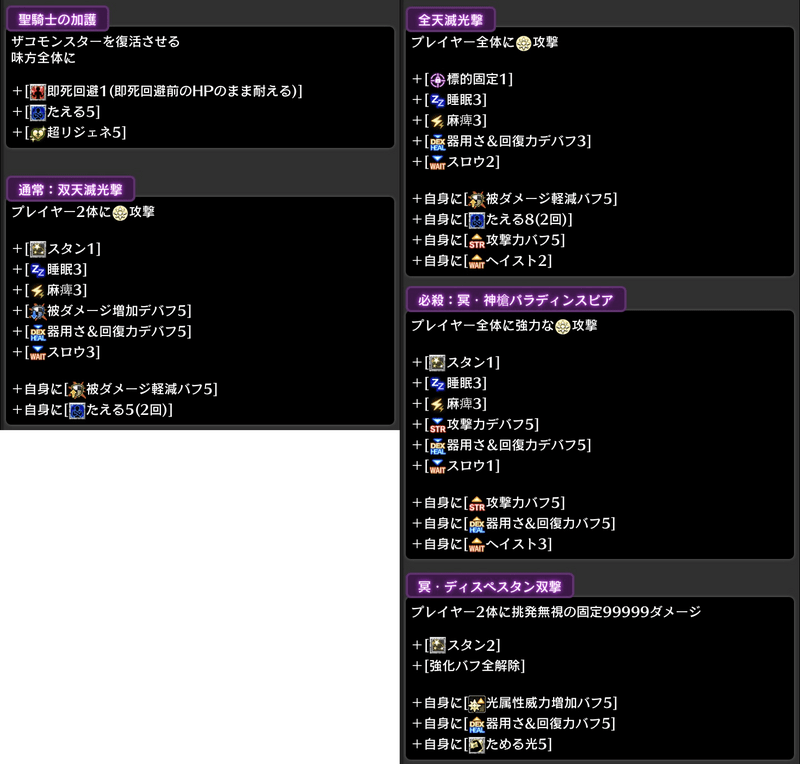Click the スロウ3 WAIT icon
Screen dimensions: 800x764
tap(38, 352)
